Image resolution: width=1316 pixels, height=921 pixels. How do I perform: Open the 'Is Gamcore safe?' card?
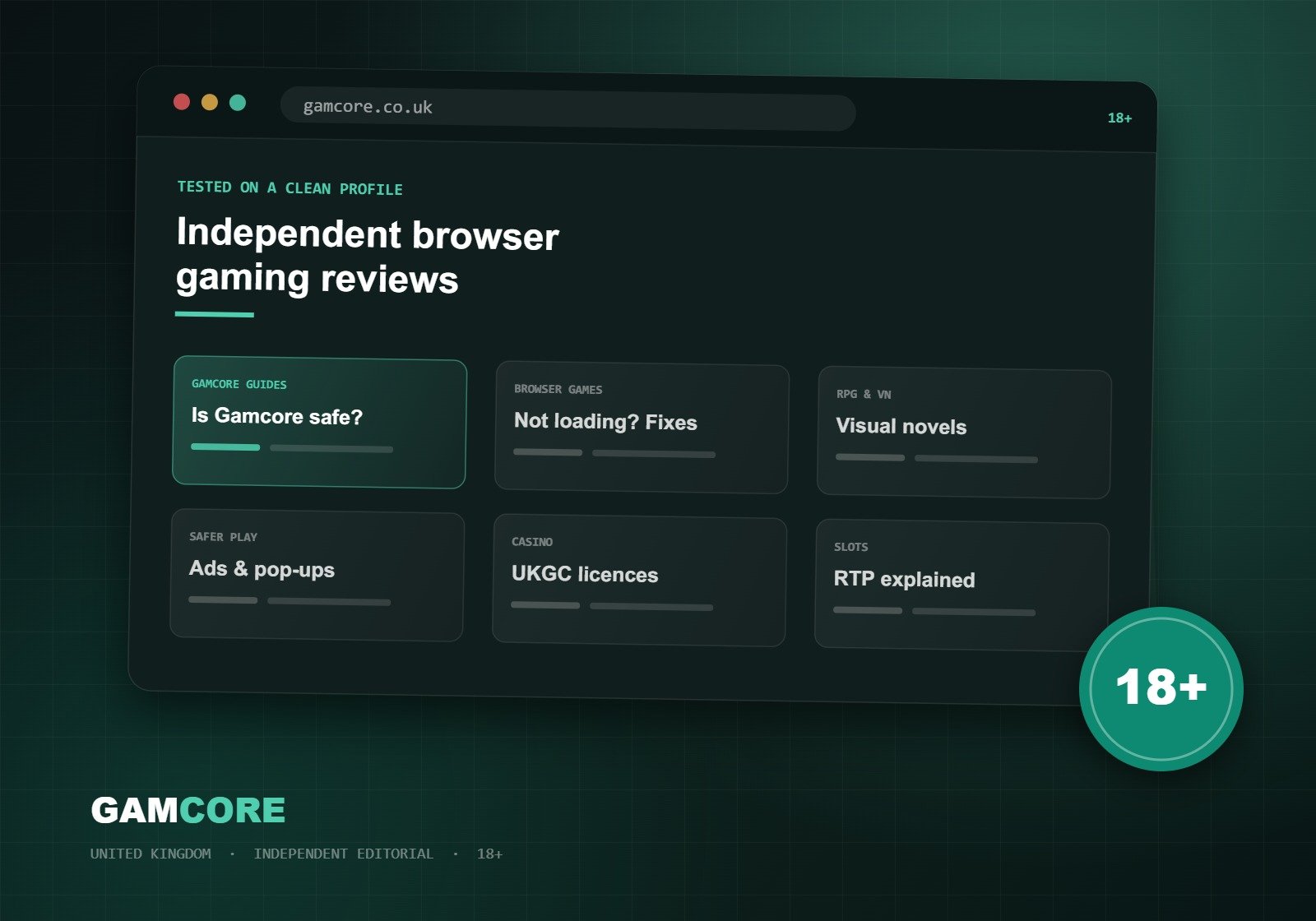[x=319, y=422]
